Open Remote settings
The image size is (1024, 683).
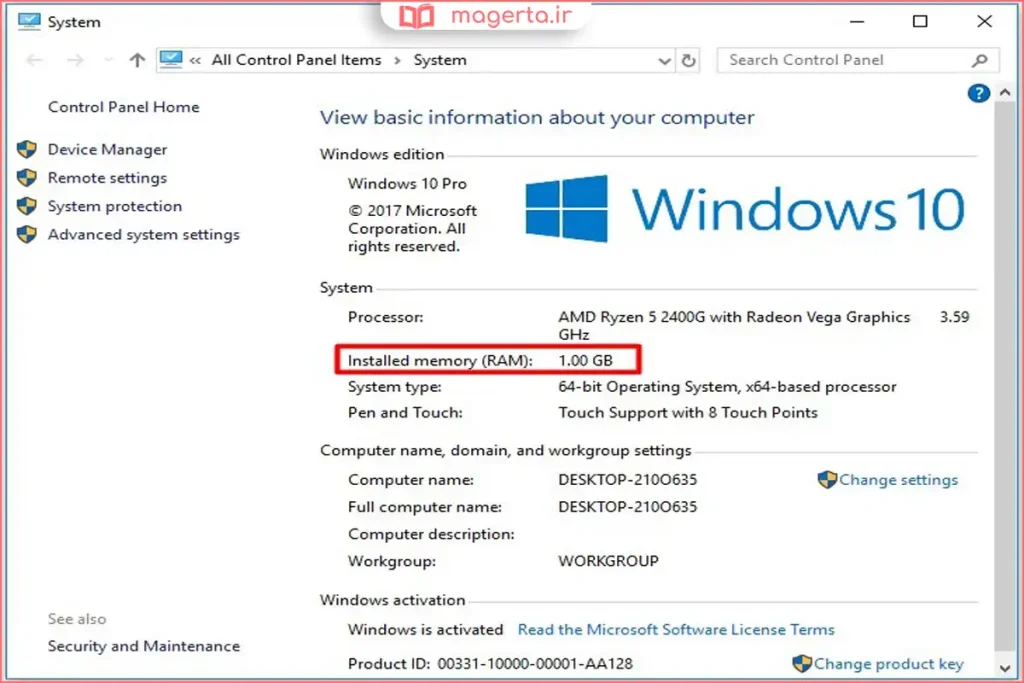(107, 178)
